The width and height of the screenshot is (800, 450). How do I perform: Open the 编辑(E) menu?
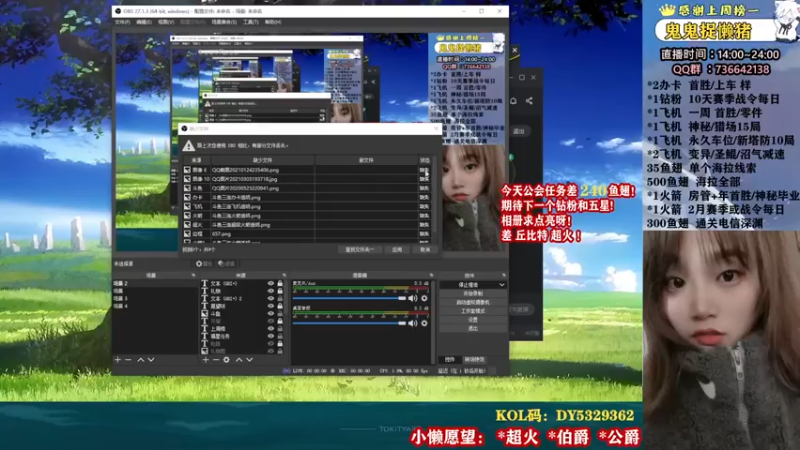pyautogui.click(x=144, y=22)
